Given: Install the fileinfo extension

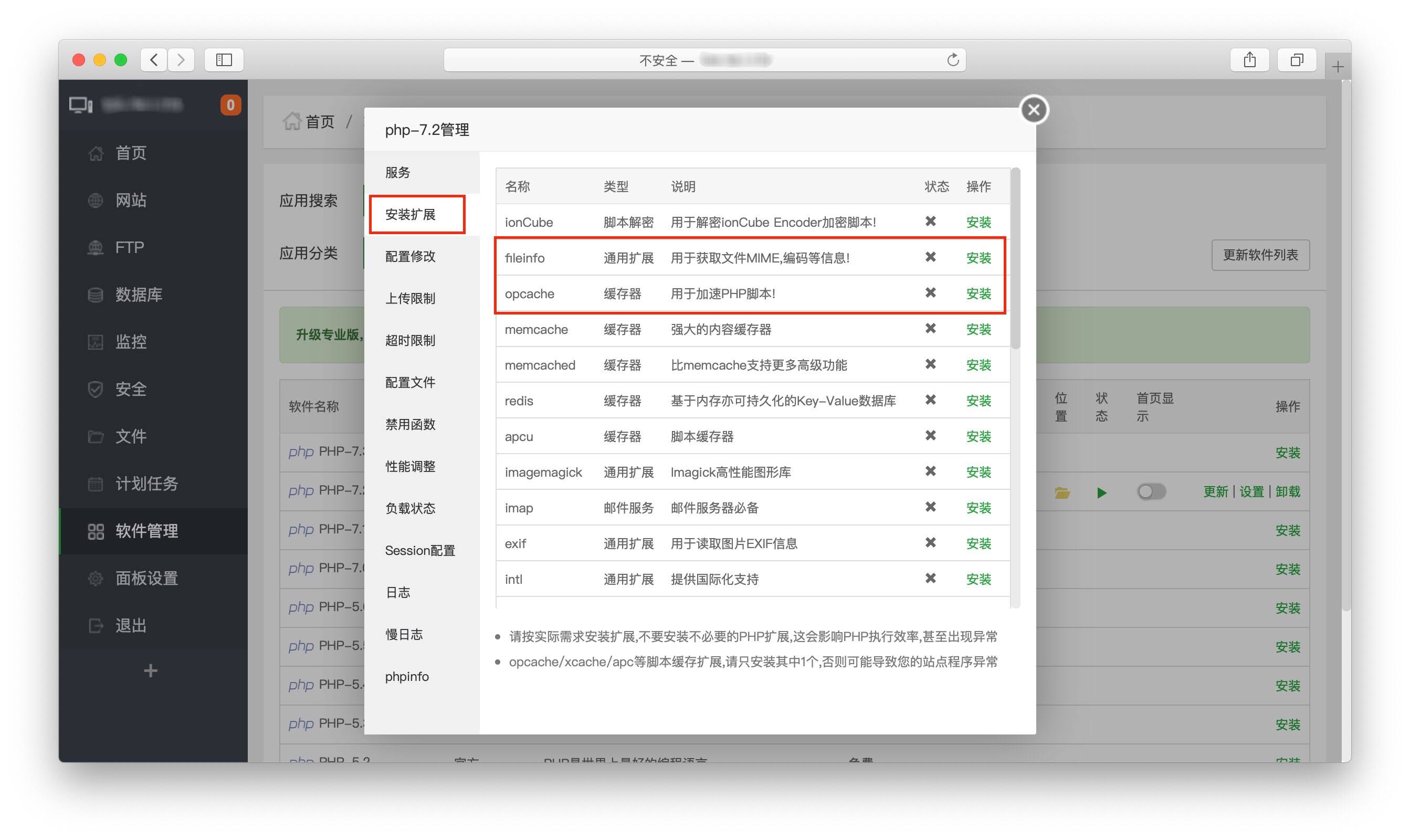Looking at the screenshot, I should [x=978, y=258].
